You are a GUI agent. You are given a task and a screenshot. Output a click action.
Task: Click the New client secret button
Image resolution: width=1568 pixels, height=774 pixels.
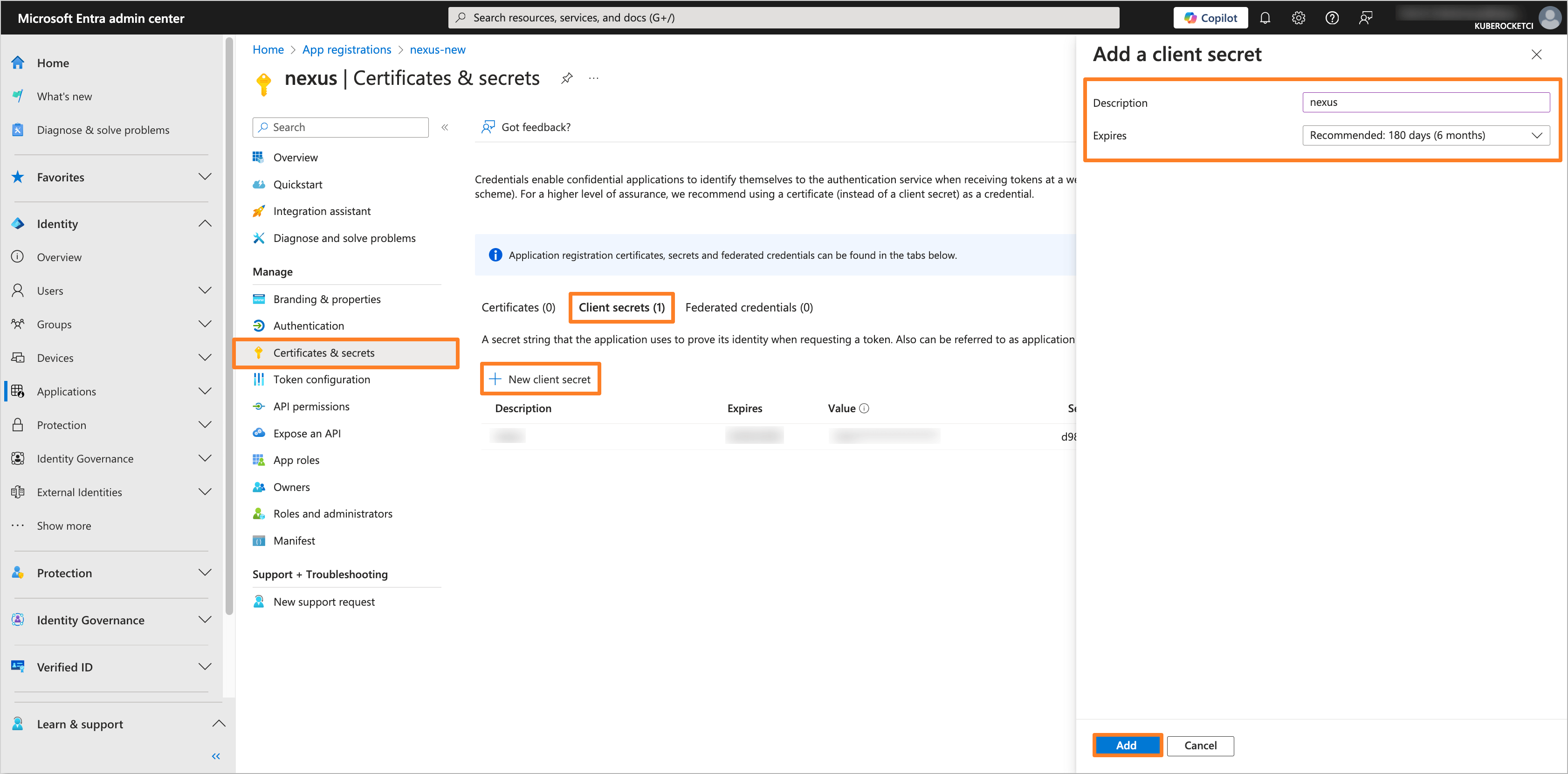tap(541, 378)
